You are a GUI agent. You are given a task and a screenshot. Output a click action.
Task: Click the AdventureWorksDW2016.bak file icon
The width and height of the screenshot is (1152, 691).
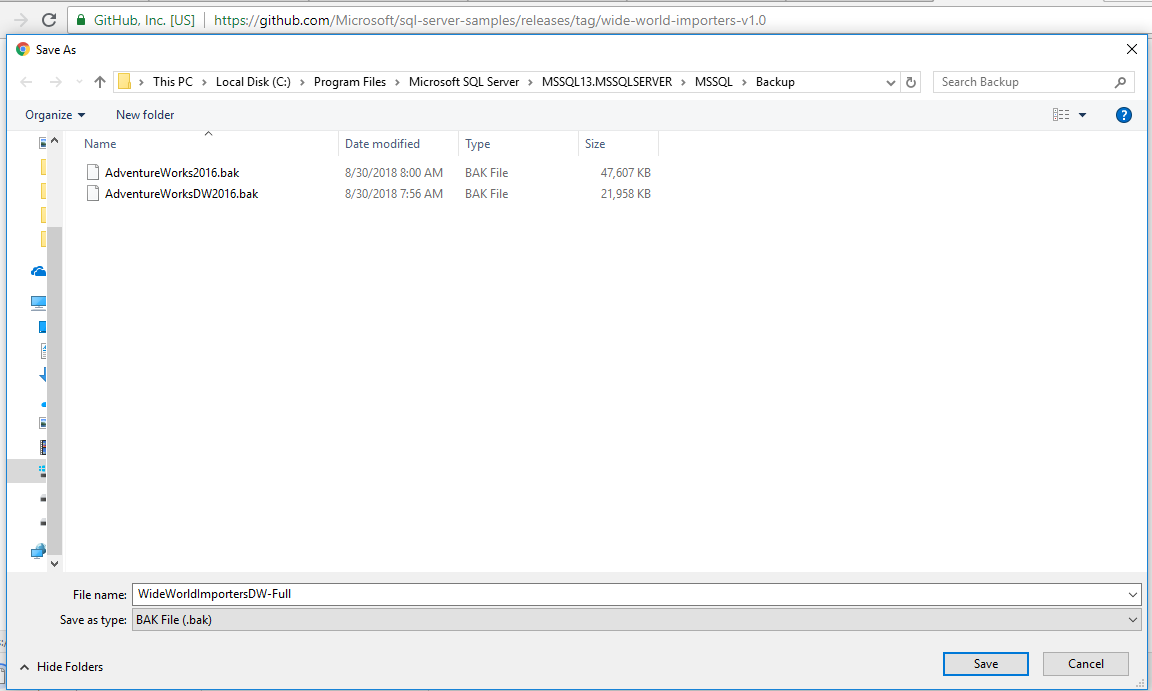[x=93, y=194]
